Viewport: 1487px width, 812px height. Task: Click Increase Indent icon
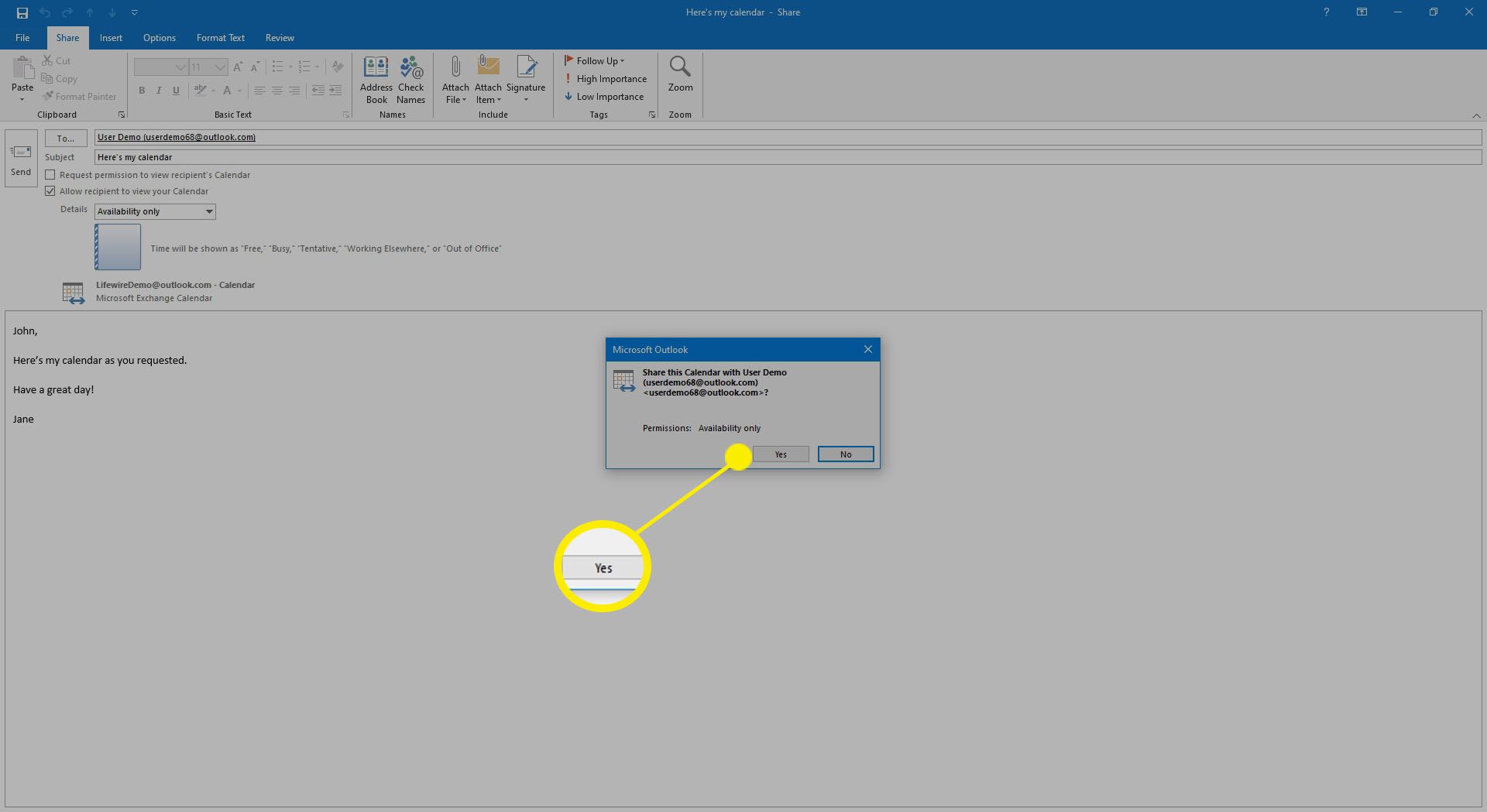(x=335, y=91)
